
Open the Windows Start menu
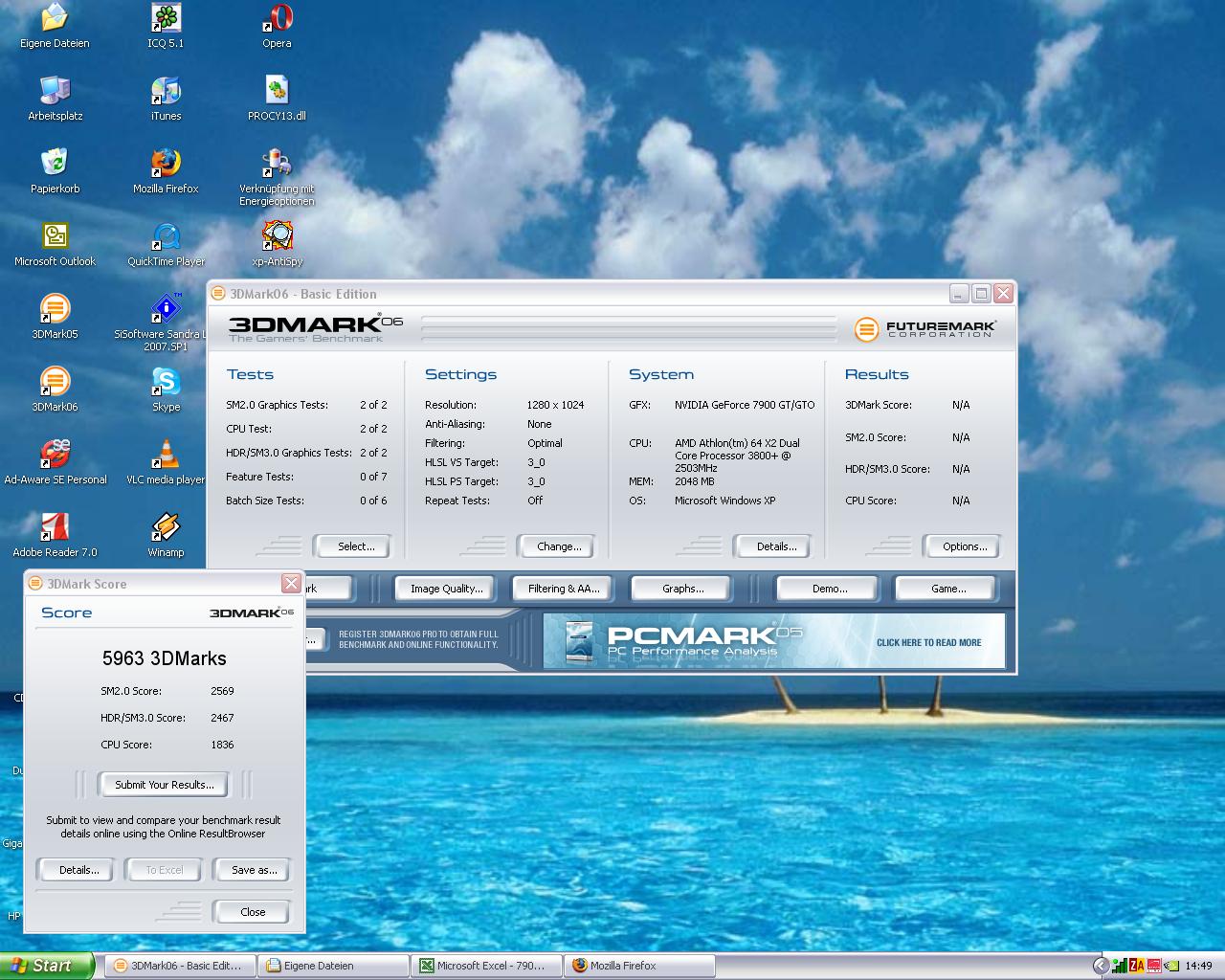point(47,966)
